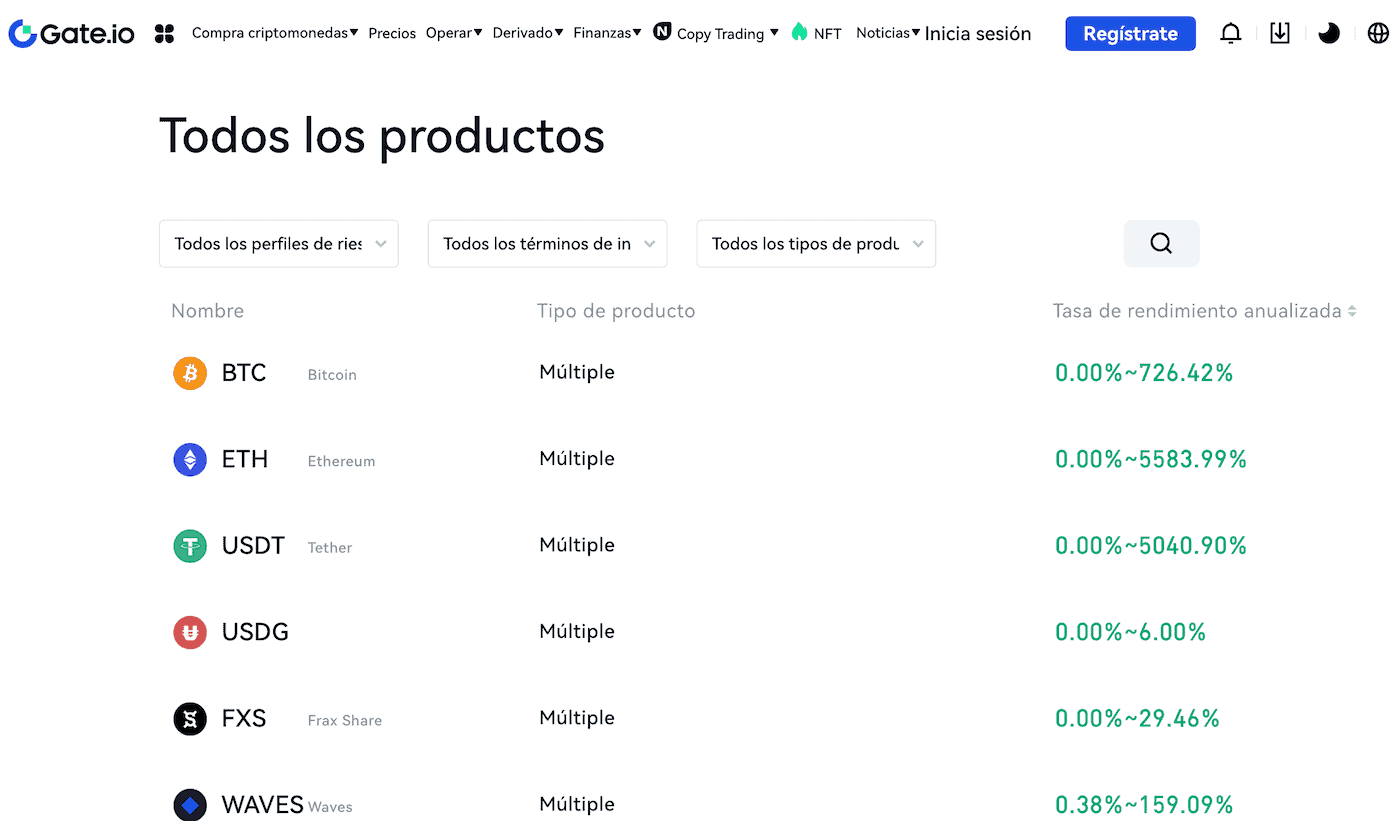Viewport: 1400px width, 821px height.
Task: Click the search magnifier button
Action: click(x=1161, y=243)
